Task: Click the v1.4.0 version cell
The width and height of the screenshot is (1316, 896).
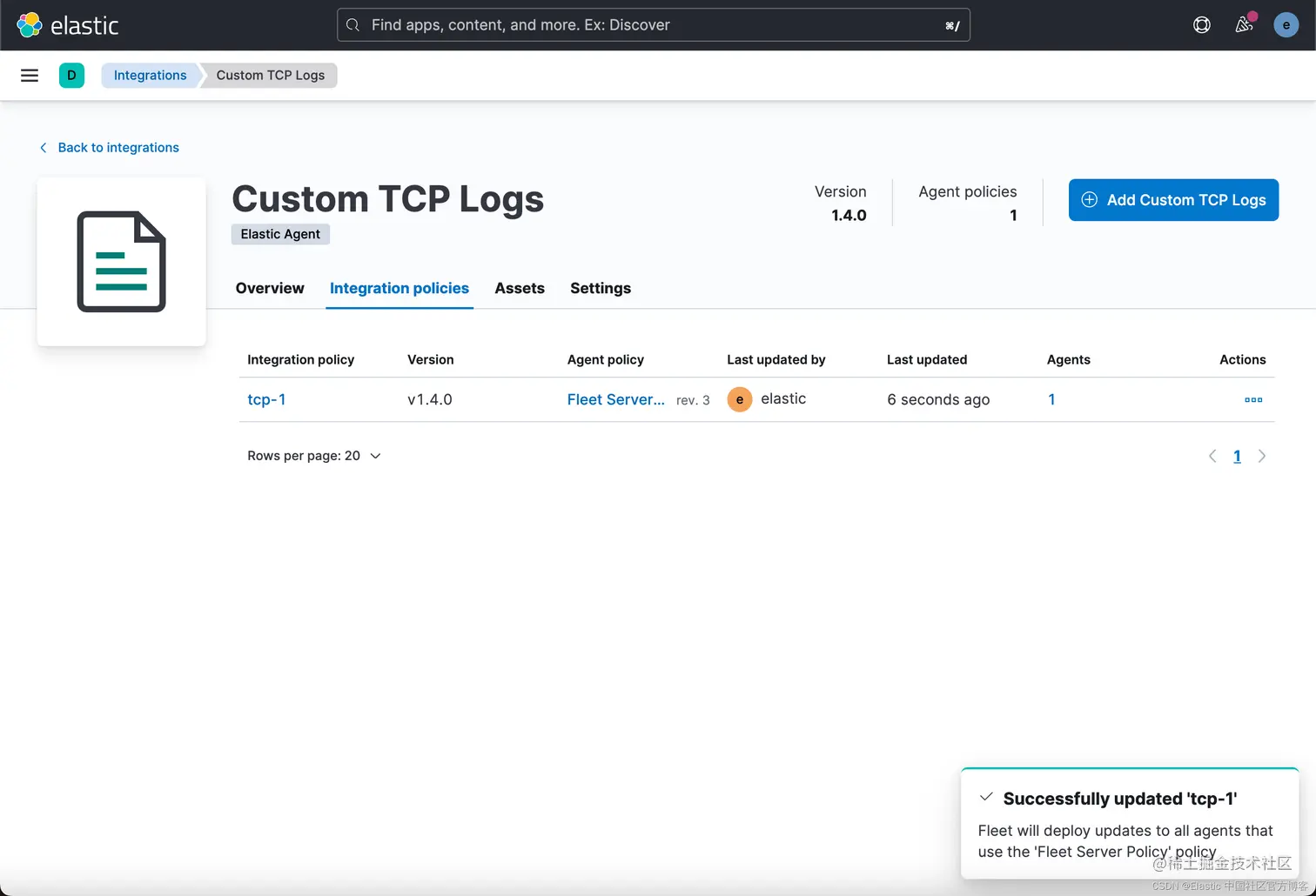Action: (x=430, y=400)
